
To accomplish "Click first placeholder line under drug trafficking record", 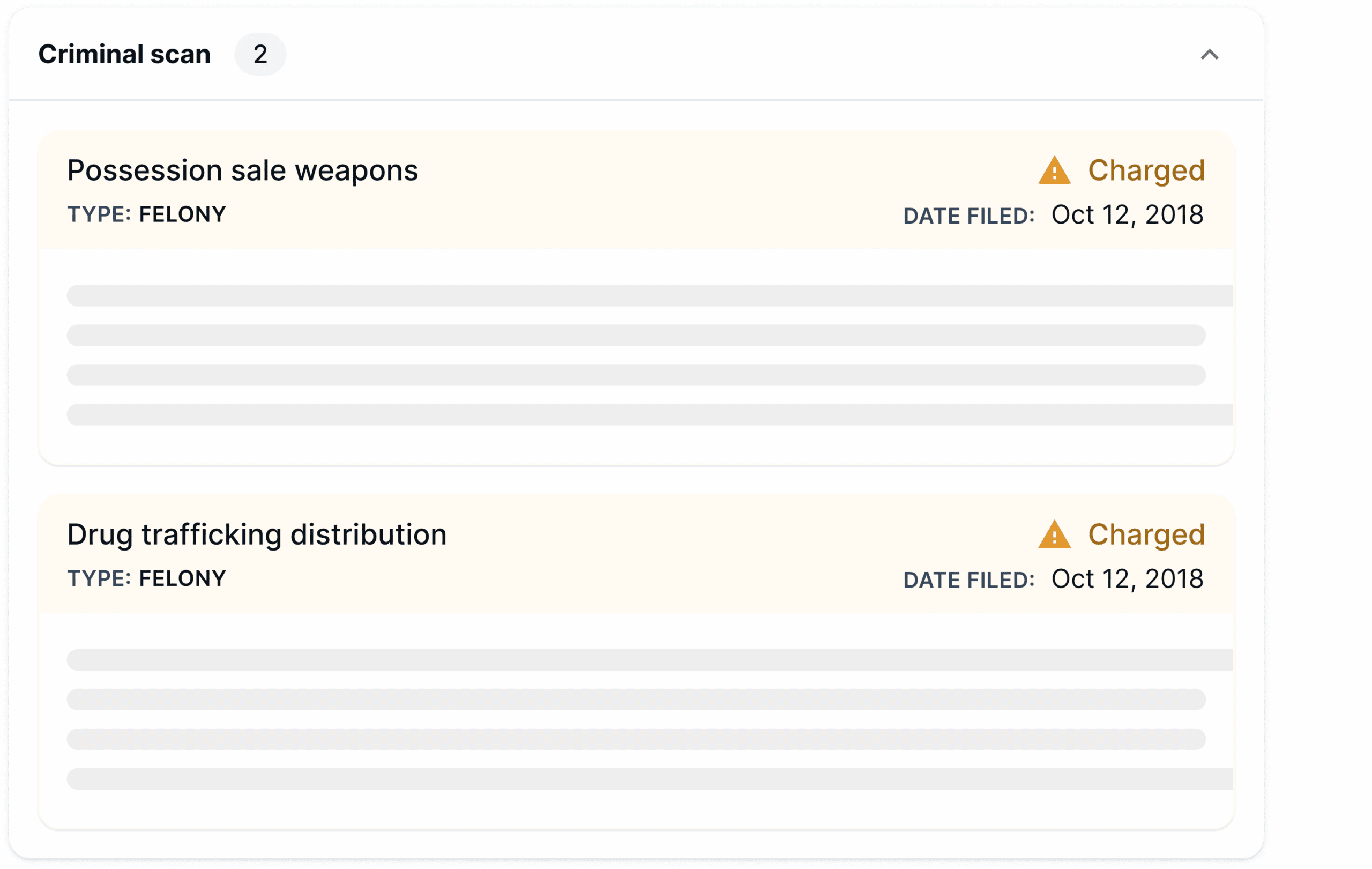I will pos(650,660).
